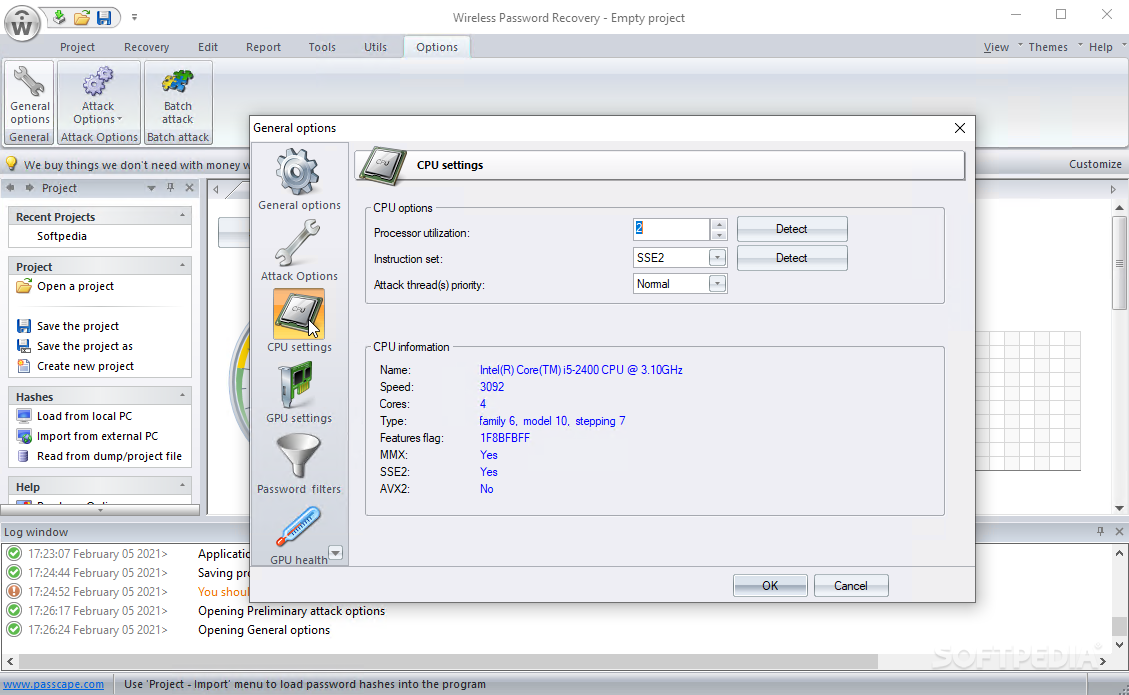Click Read from dump/project file icon
1129x695 pixels.
[x=24, y=457]
